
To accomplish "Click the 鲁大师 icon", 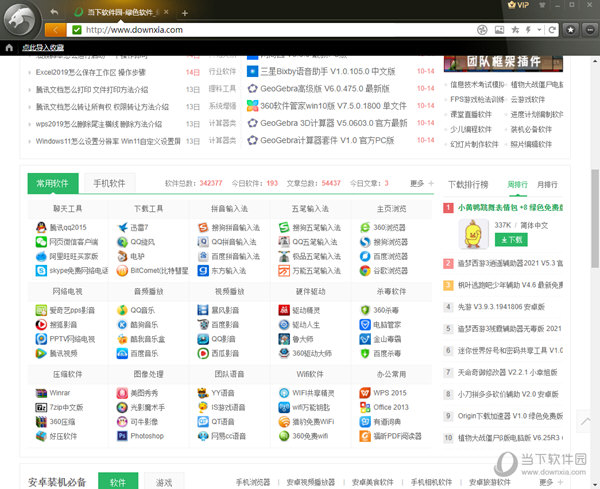I will [284, 339].
